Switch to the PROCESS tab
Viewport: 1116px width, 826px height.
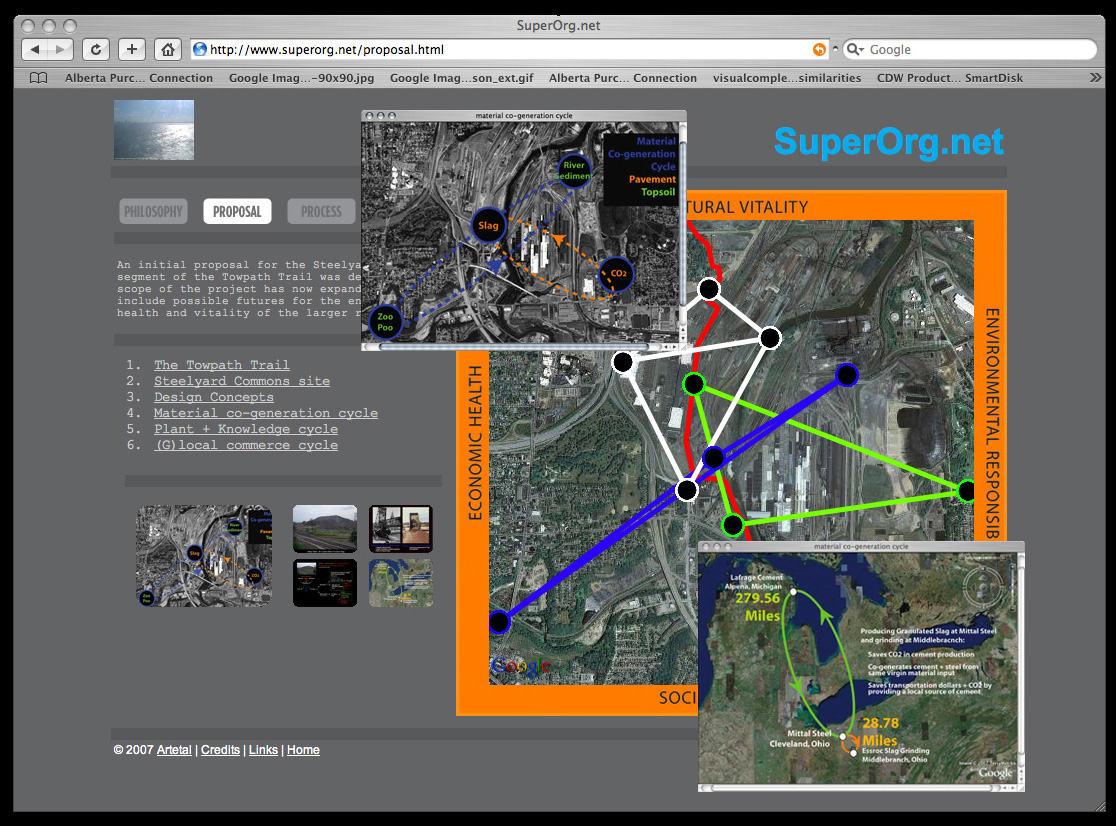tap(321, 211)
